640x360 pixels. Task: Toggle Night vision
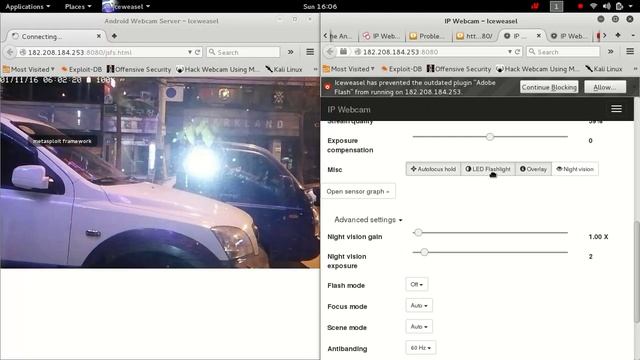click(x=575, y=169)
